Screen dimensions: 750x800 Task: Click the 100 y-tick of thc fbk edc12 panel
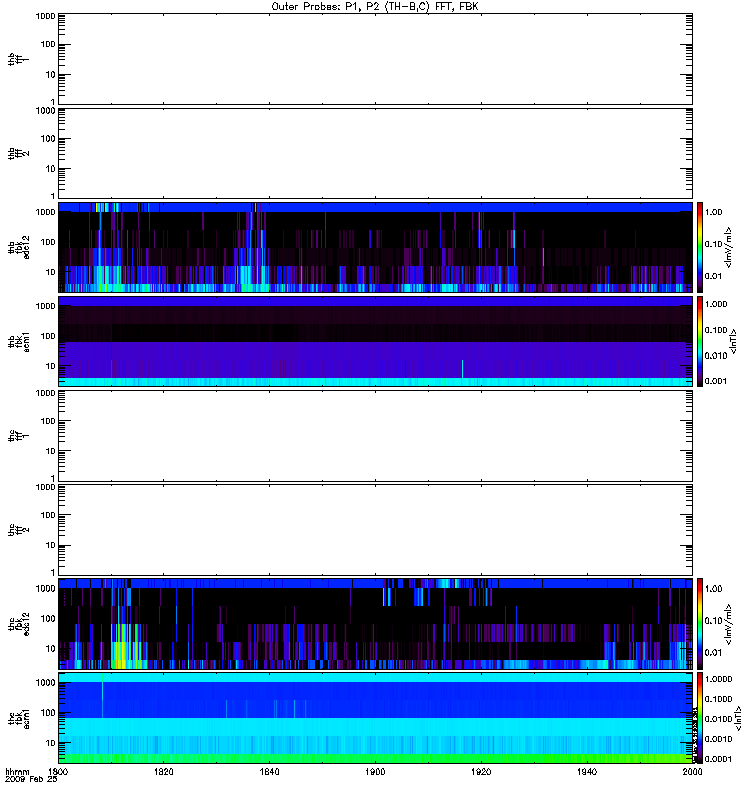point(47,619)
